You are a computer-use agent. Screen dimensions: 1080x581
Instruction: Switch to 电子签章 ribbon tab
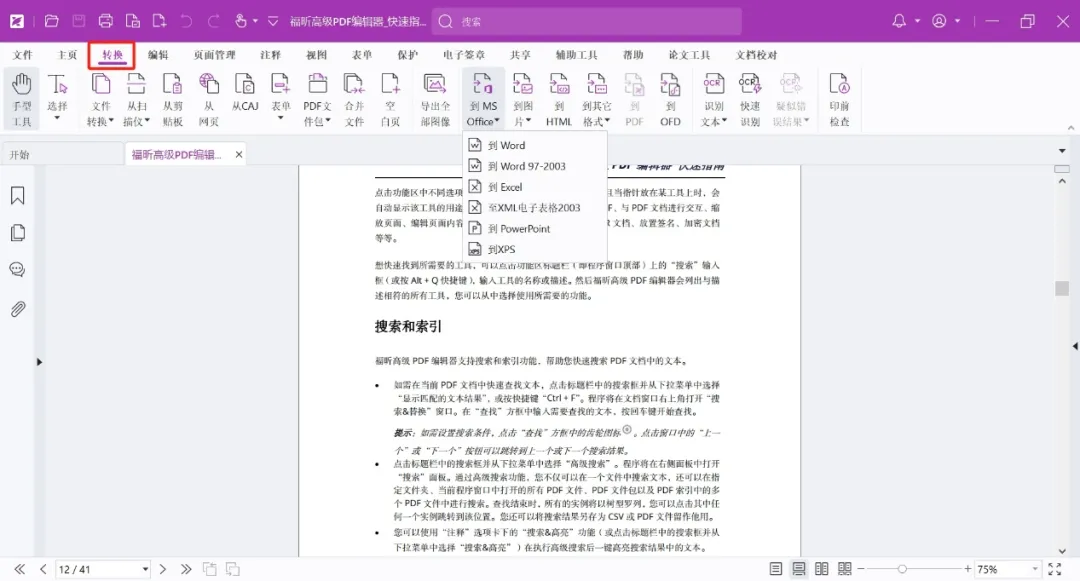pyautogui.click(x=464, y=55)
